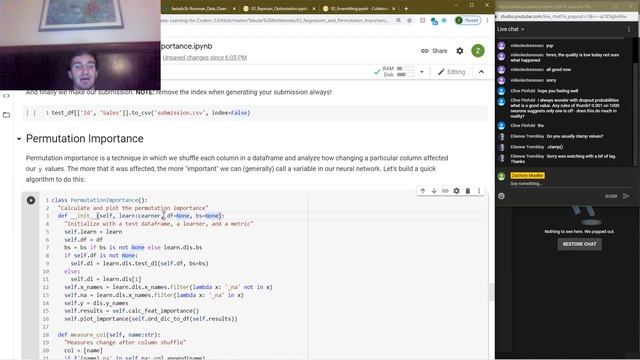Bookmark this page with the star icon

409,20
